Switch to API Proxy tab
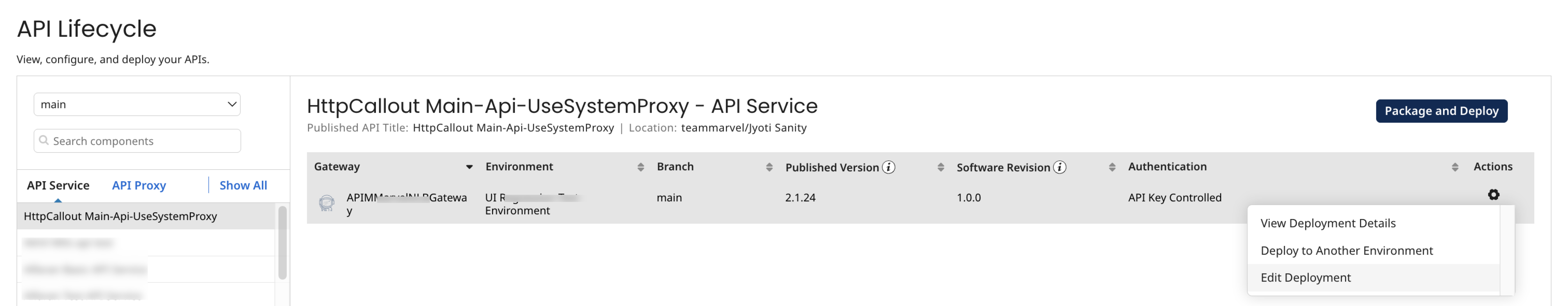Image resolution: width=1568 pixels, height=306 pixels. click(139, 186)
